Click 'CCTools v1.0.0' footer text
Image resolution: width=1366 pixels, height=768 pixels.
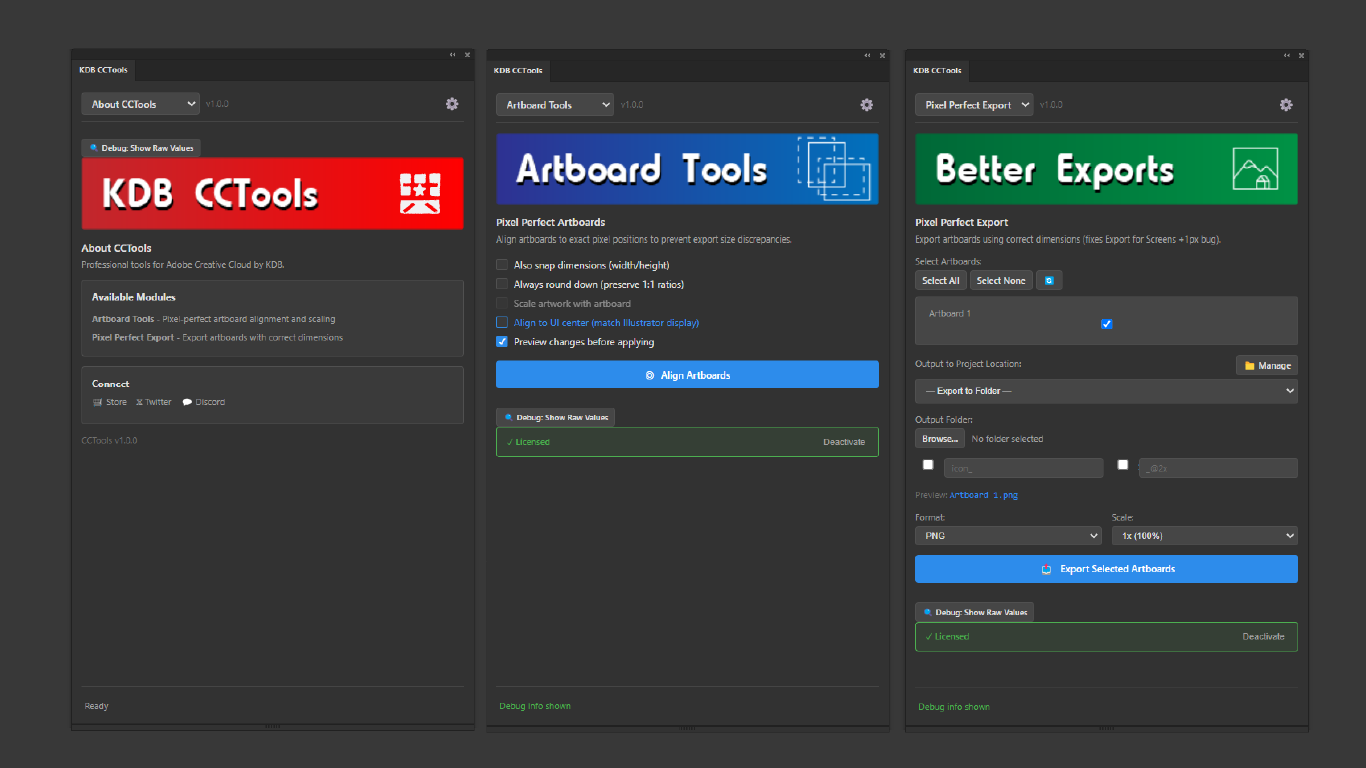[109, 441]
